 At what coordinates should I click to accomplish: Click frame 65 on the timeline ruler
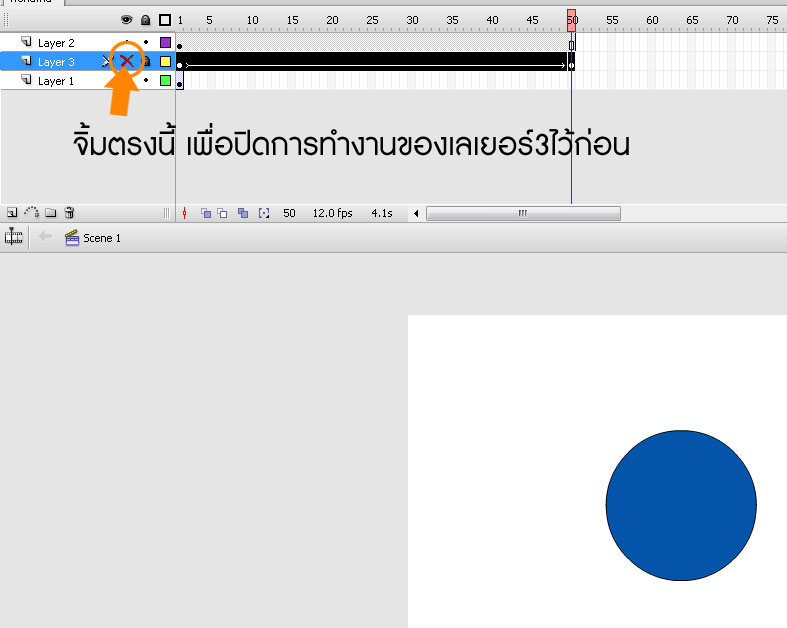692,21
